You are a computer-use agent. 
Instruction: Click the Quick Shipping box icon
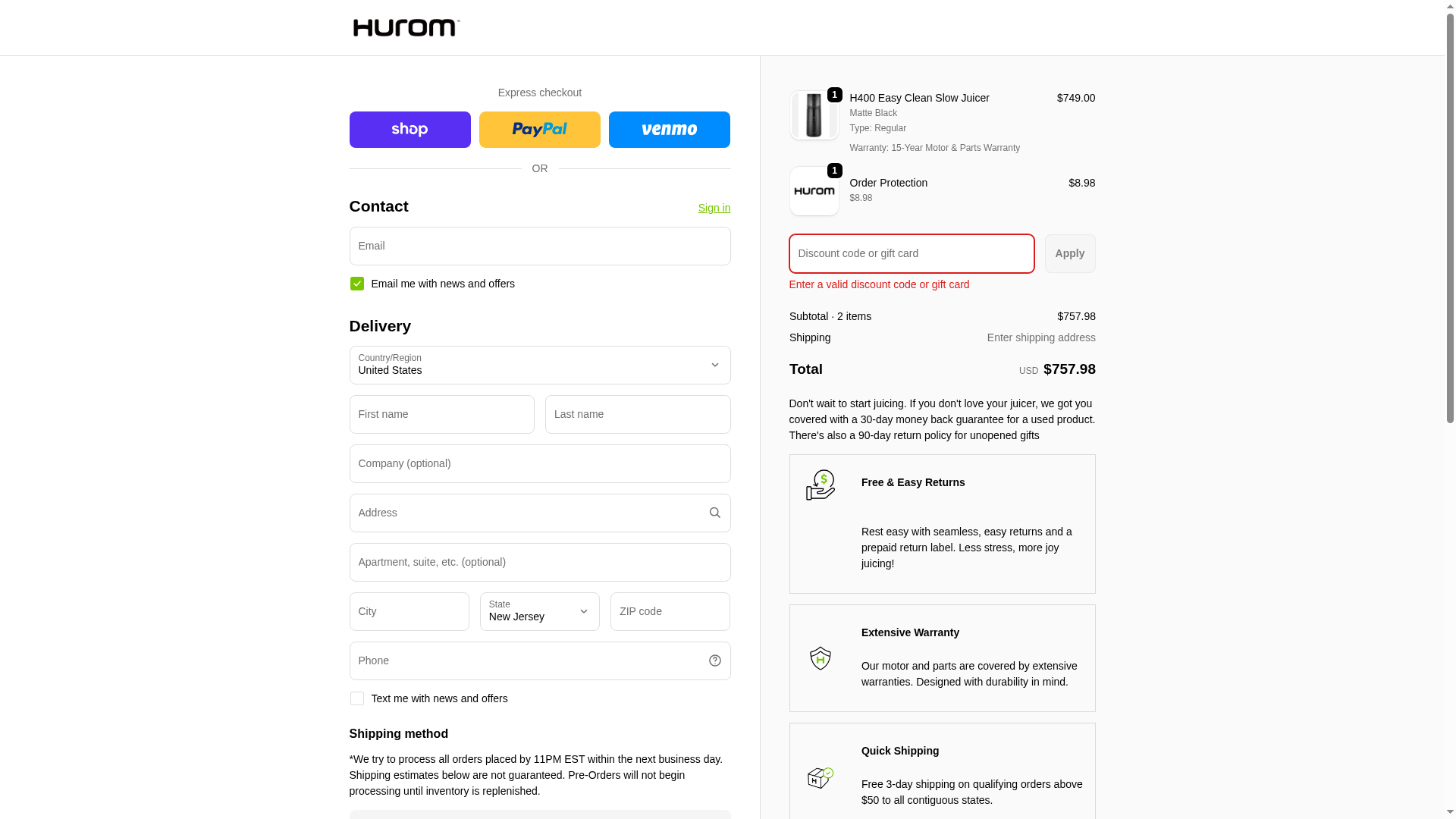pos(820,777)
